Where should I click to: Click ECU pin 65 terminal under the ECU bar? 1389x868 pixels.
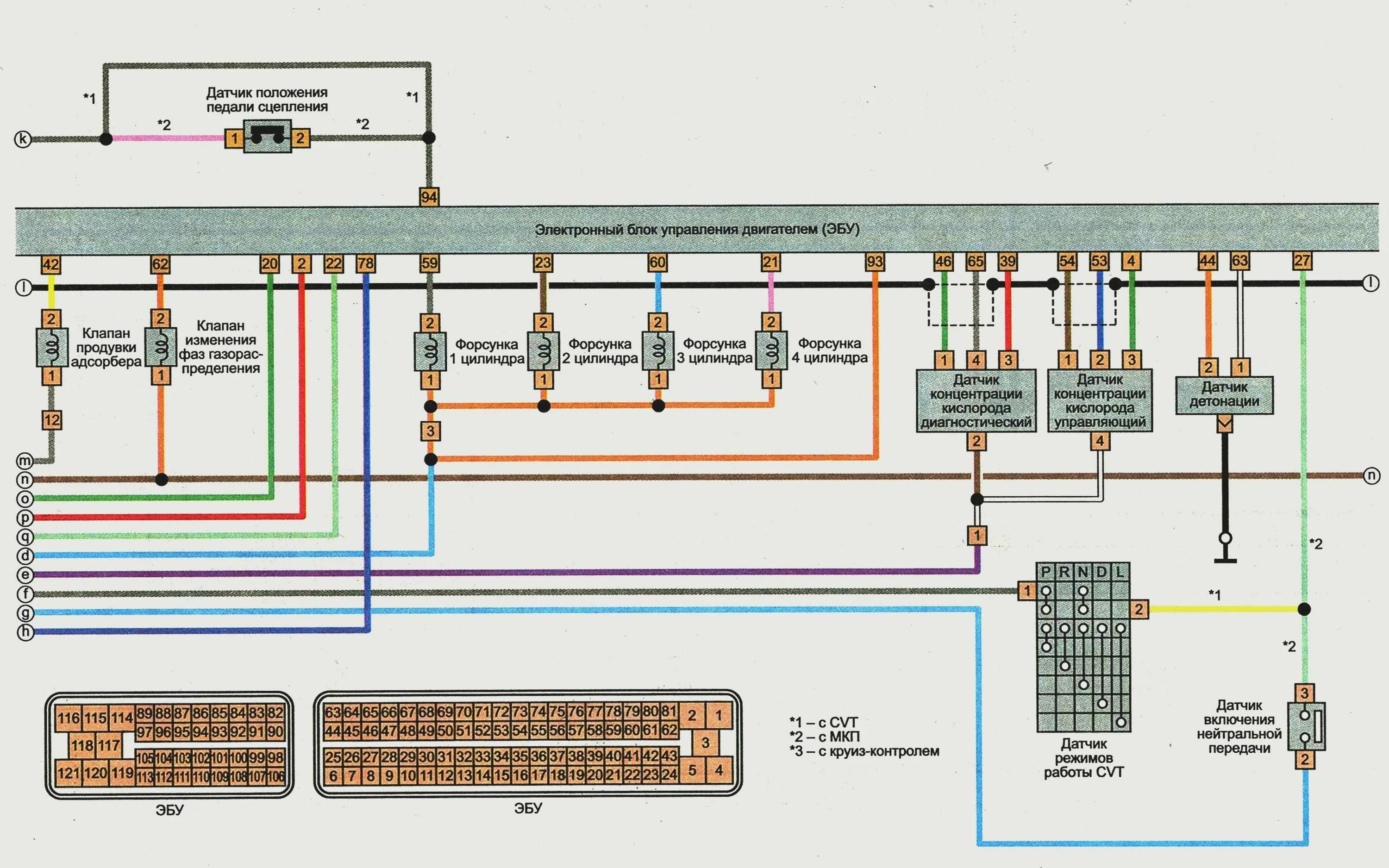click(x=976, y=262)
